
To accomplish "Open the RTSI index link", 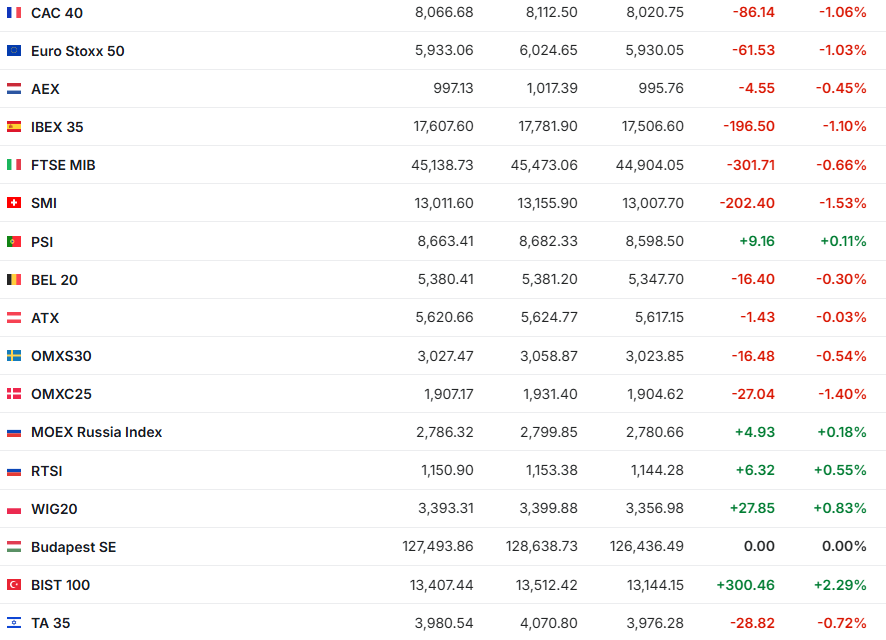I will click(x=47, y=471).
